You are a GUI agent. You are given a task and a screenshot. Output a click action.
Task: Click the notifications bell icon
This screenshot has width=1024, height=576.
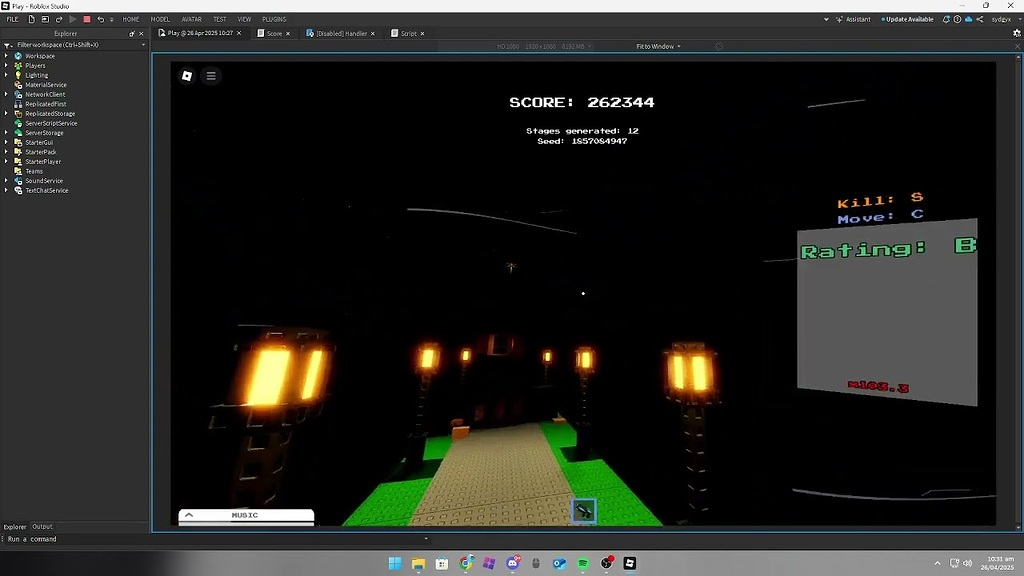click(947, 19)
